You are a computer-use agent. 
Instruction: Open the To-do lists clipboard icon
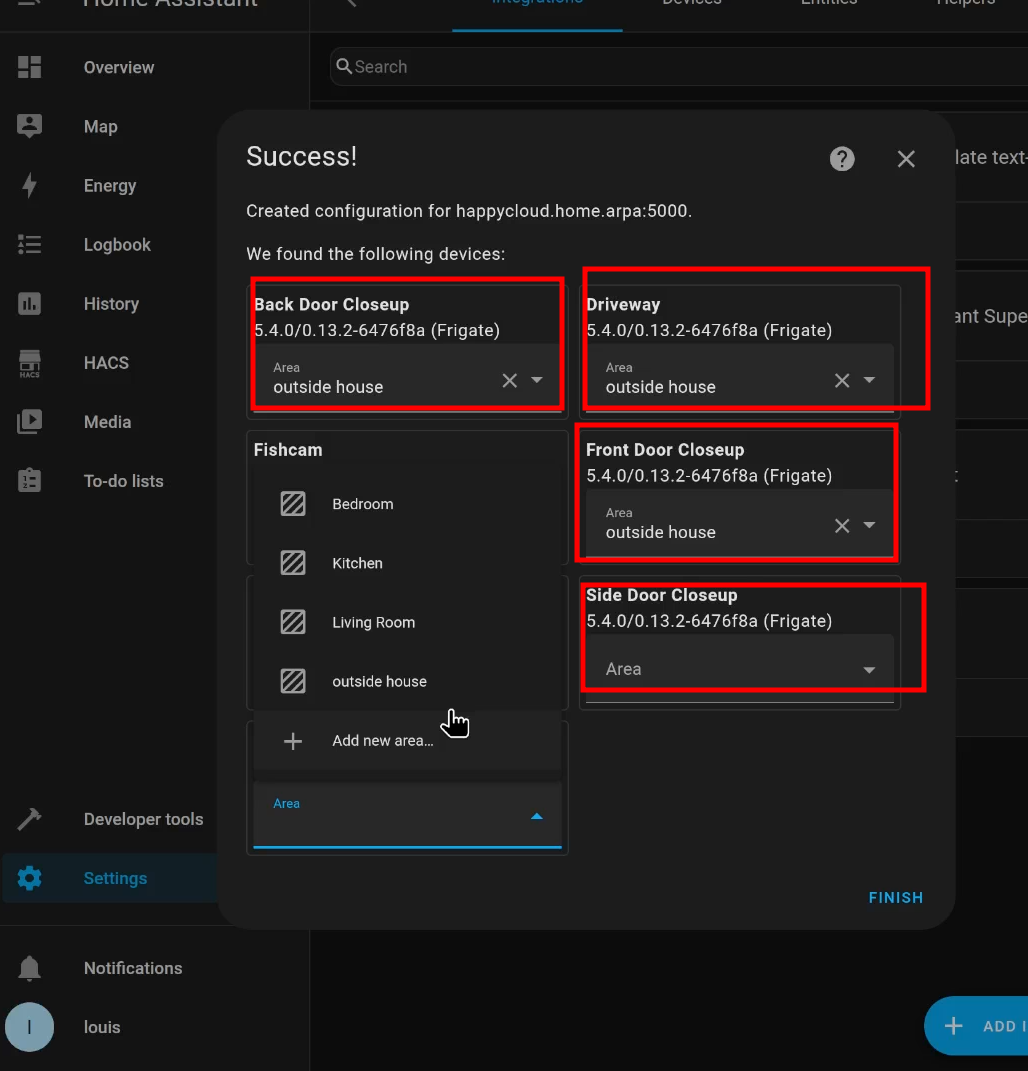coord(29,480)
